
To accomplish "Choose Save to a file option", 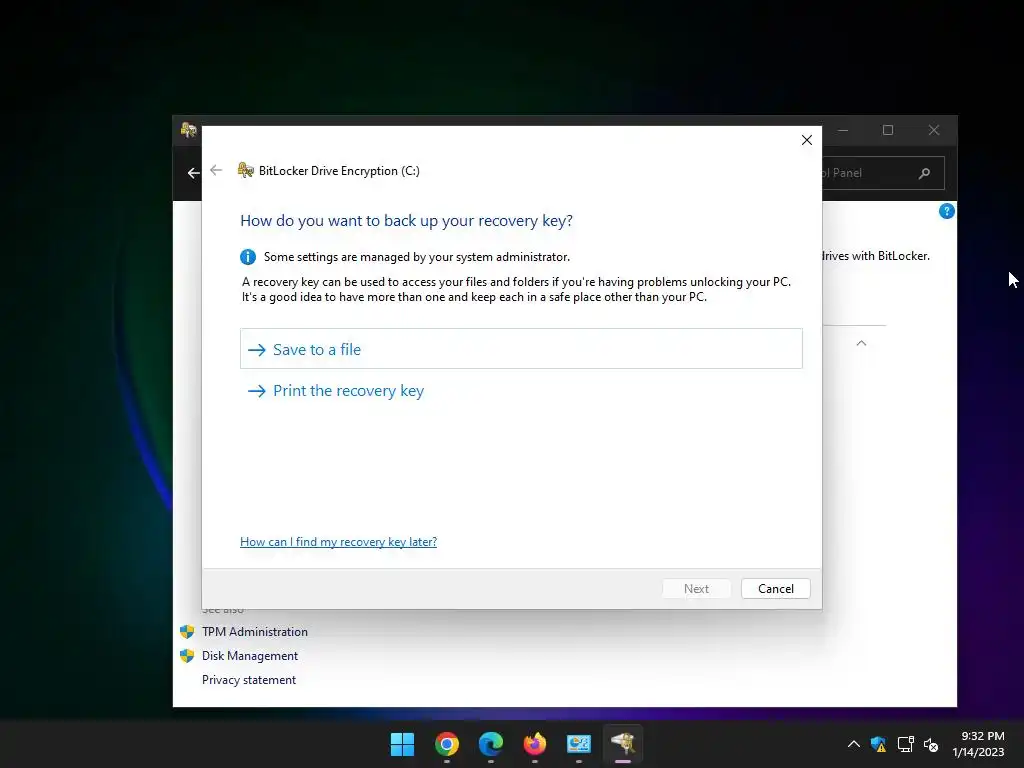I will pyautogui.click(x=521, y=349).
